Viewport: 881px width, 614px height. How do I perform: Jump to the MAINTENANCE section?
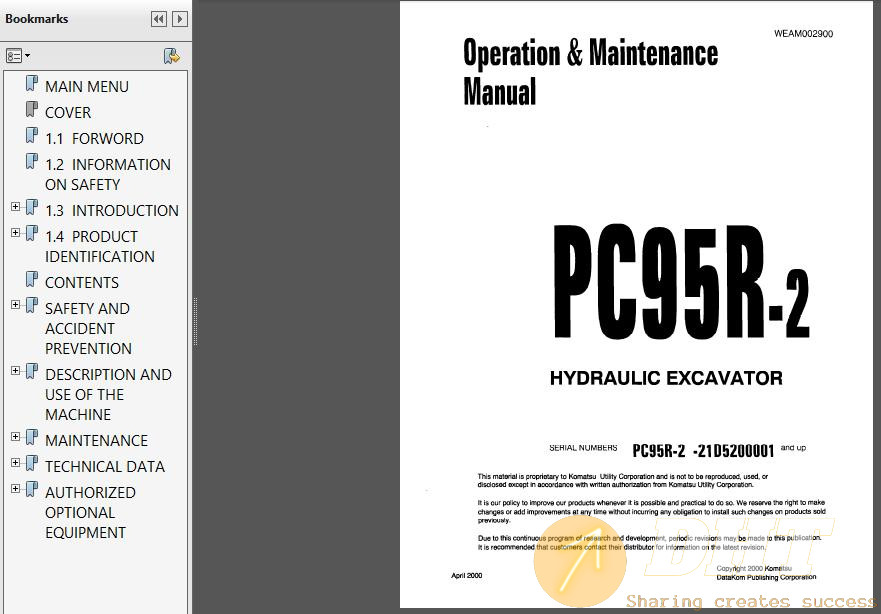[97, 440]
